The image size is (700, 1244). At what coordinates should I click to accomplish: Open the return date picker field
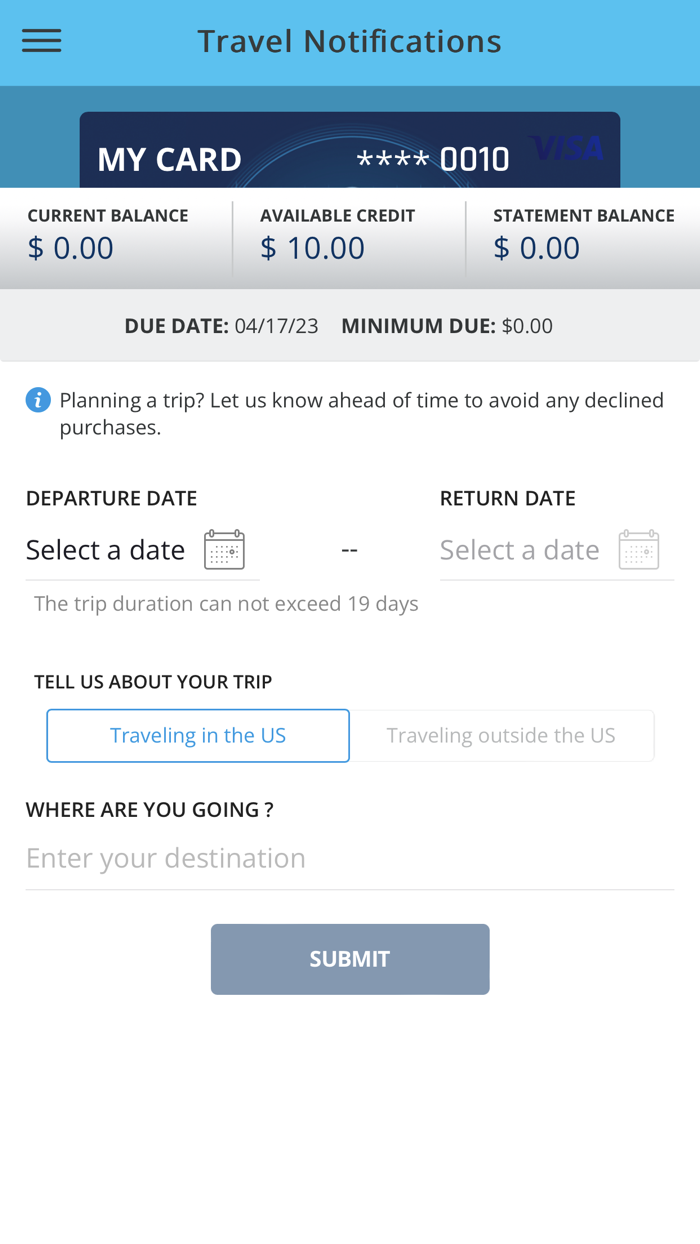[520, 550]
